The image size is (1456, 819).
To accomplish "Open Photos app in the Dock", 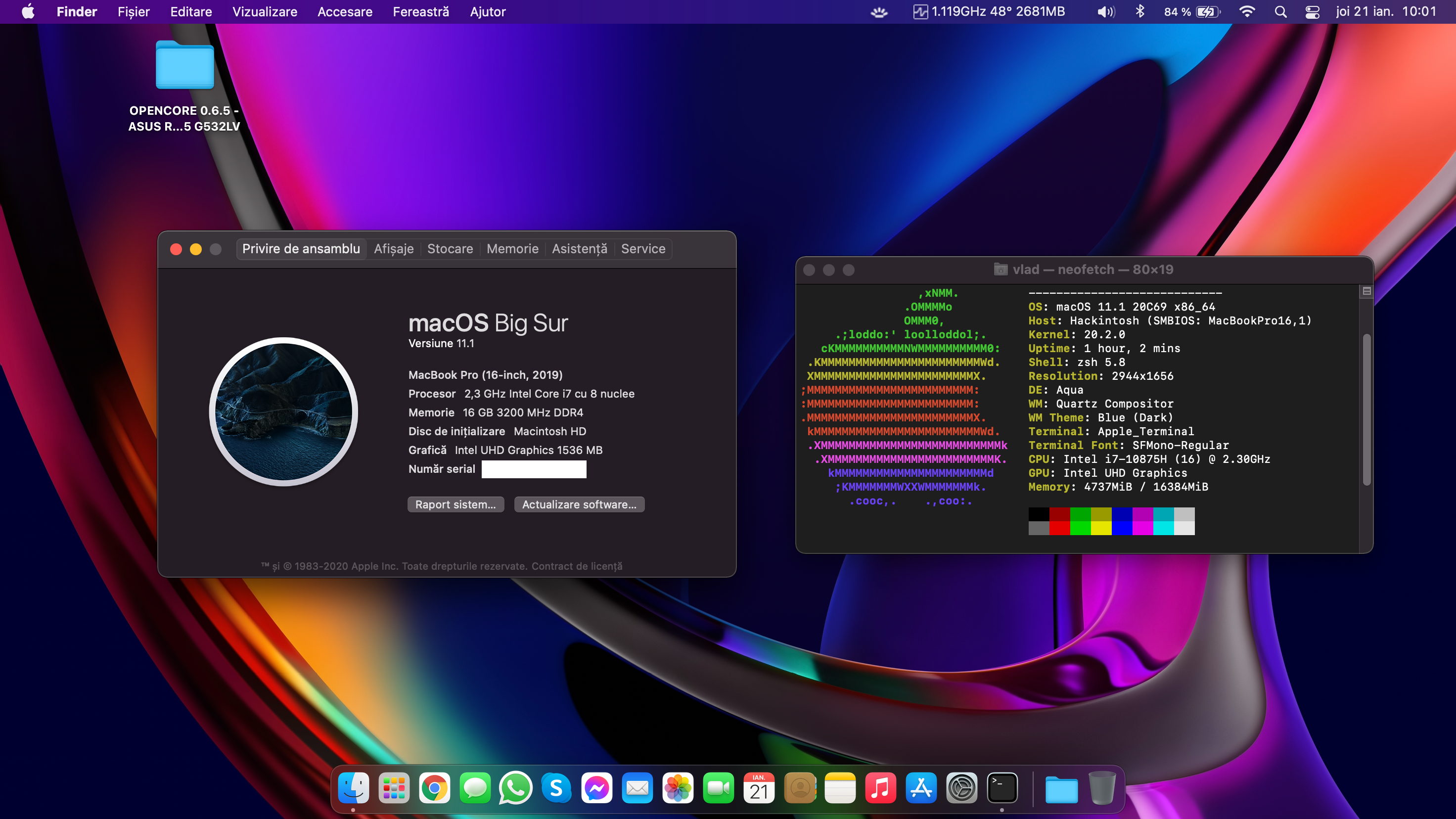I will pos(678,787).
